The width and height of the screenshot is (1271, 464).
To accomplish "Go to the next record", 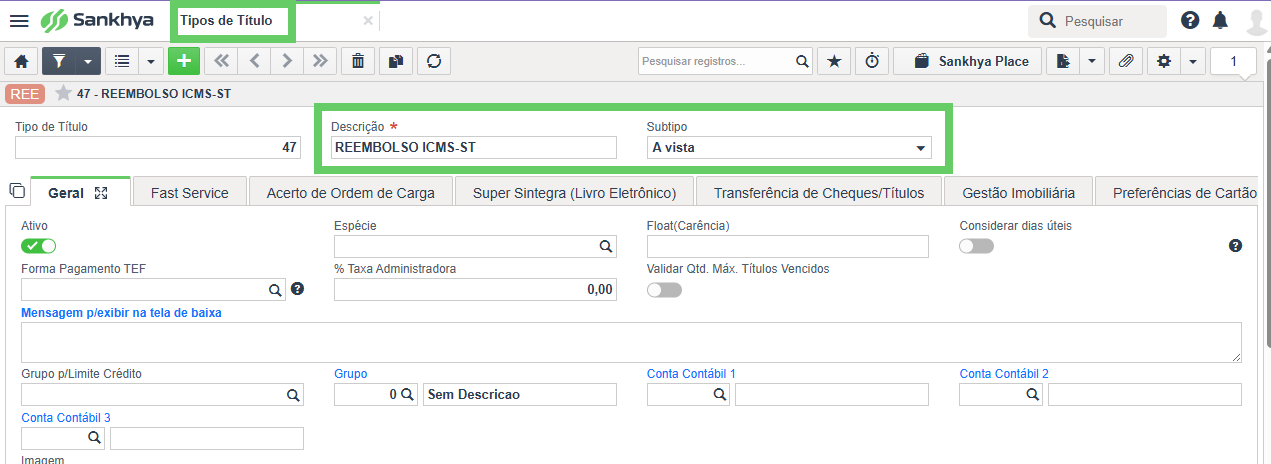I will point(287,61).
